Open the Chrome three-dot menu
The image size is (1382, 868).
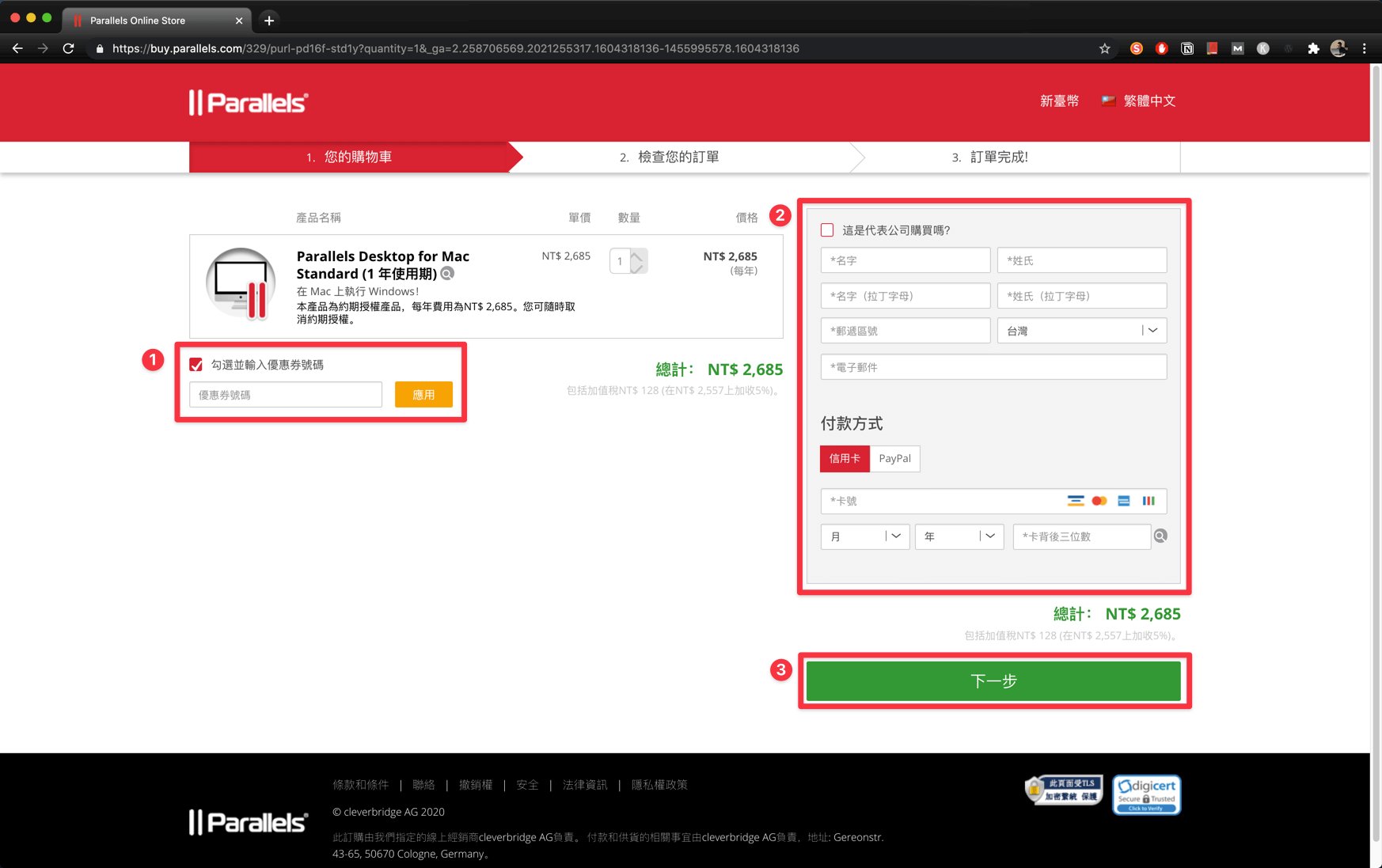point(1365,48)
